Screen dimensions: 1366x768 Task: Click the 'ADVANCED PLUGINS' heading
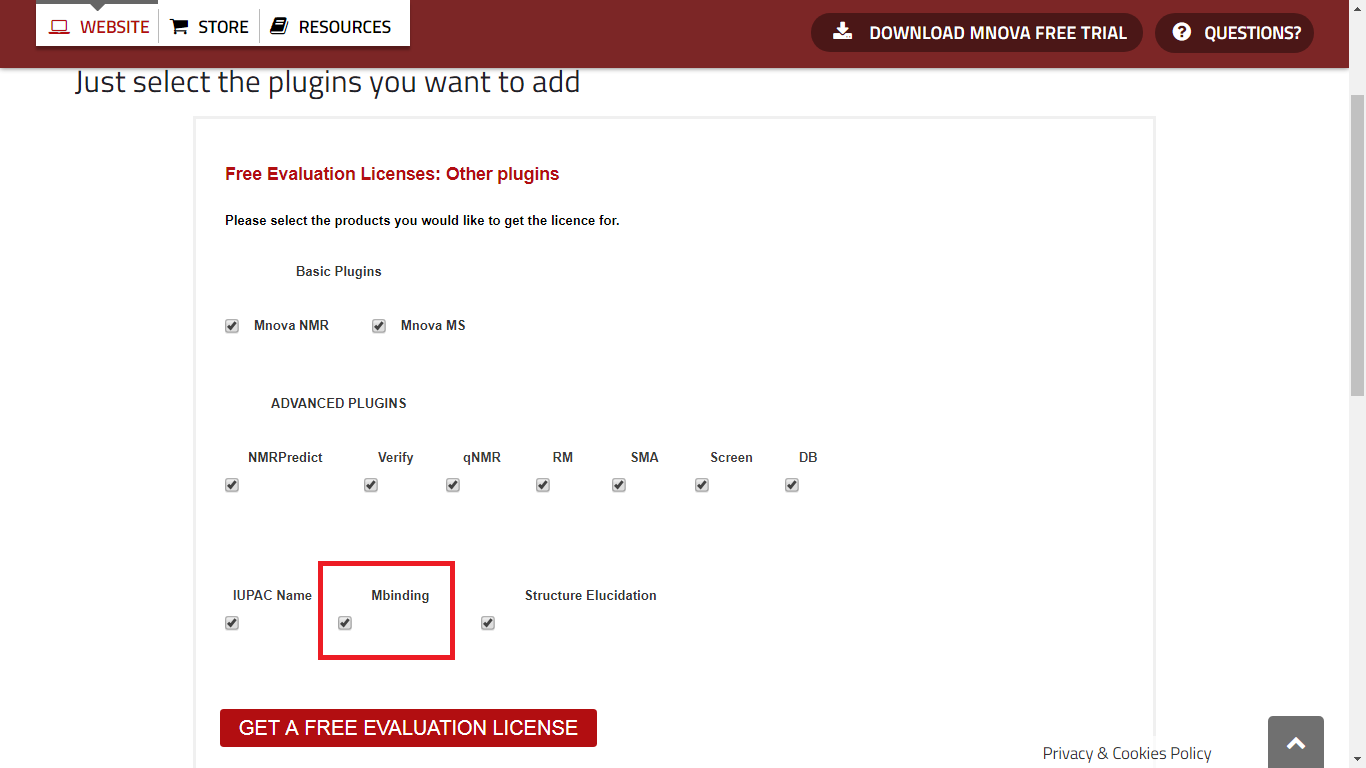click(x=339, y=403)
